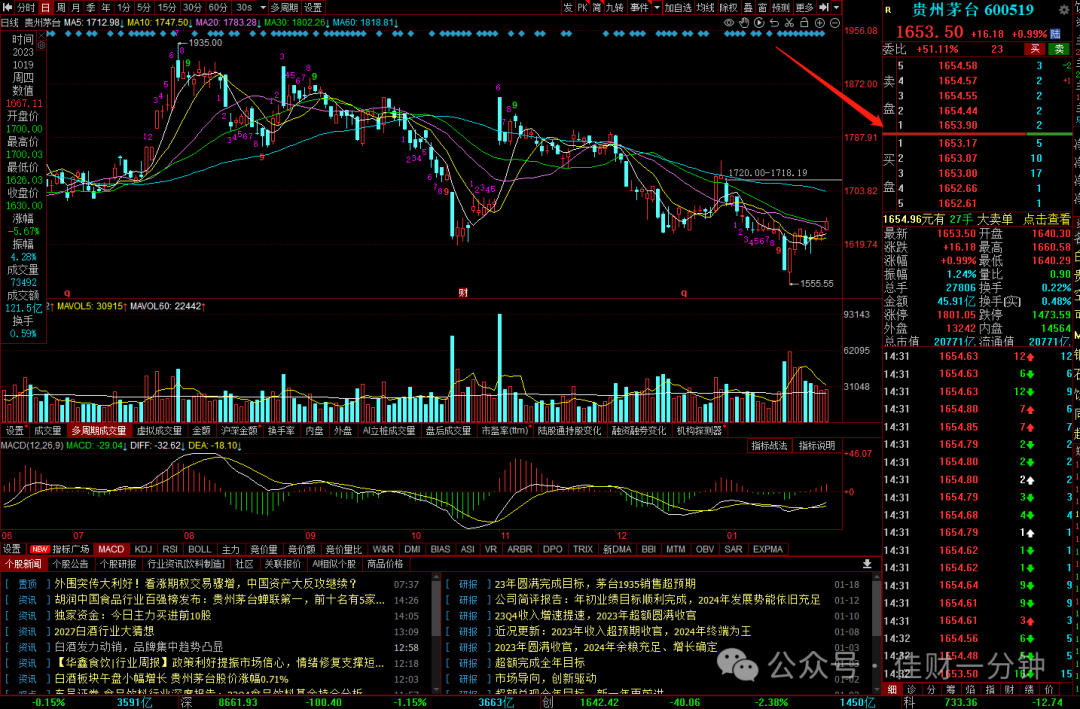Select the 周 weekly period tab
The width and height of the screenshot is (1080, 709).
pos(61,7)
